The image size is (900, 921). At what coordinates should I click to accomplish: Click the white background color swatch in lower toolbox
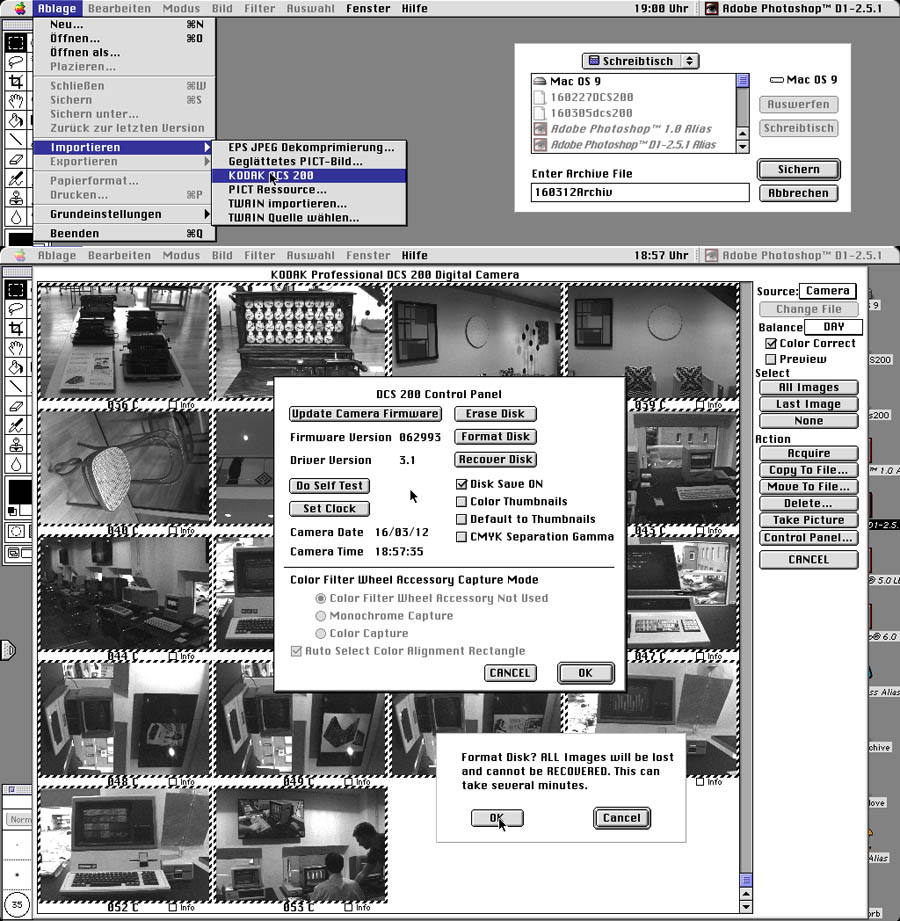(25, 511)
